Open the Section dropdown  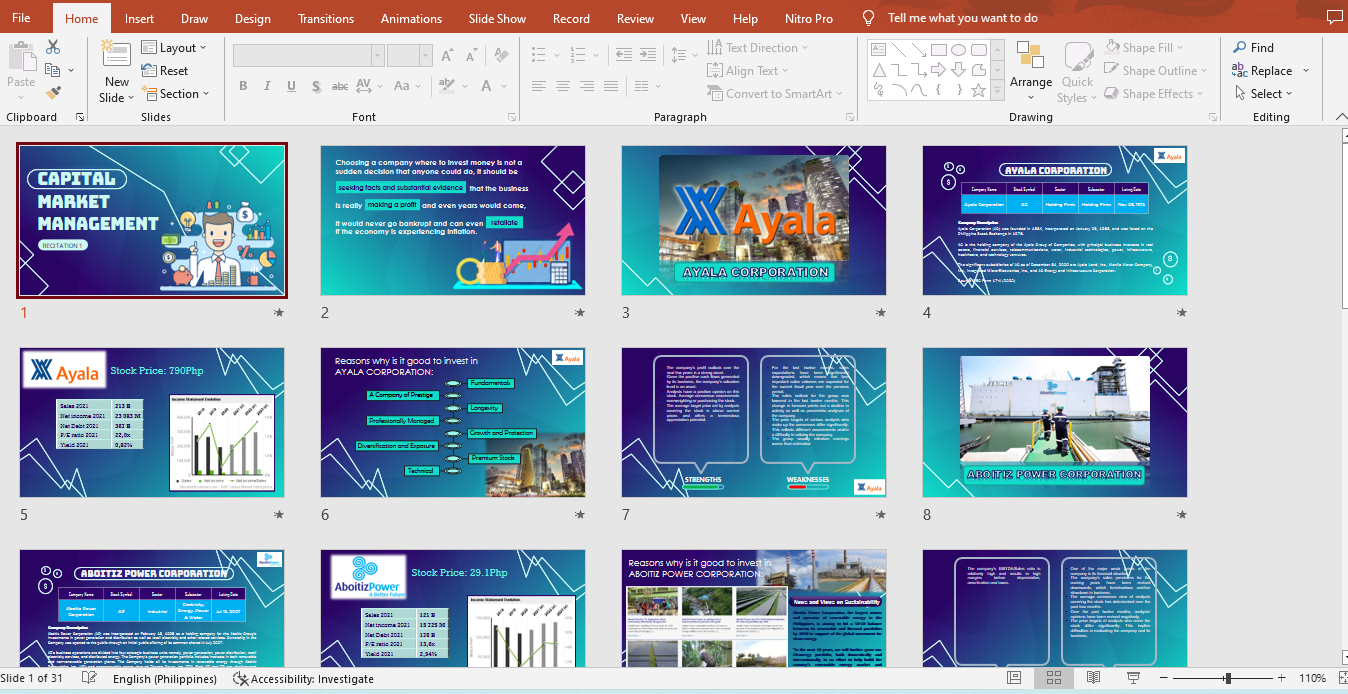point(175,94)
